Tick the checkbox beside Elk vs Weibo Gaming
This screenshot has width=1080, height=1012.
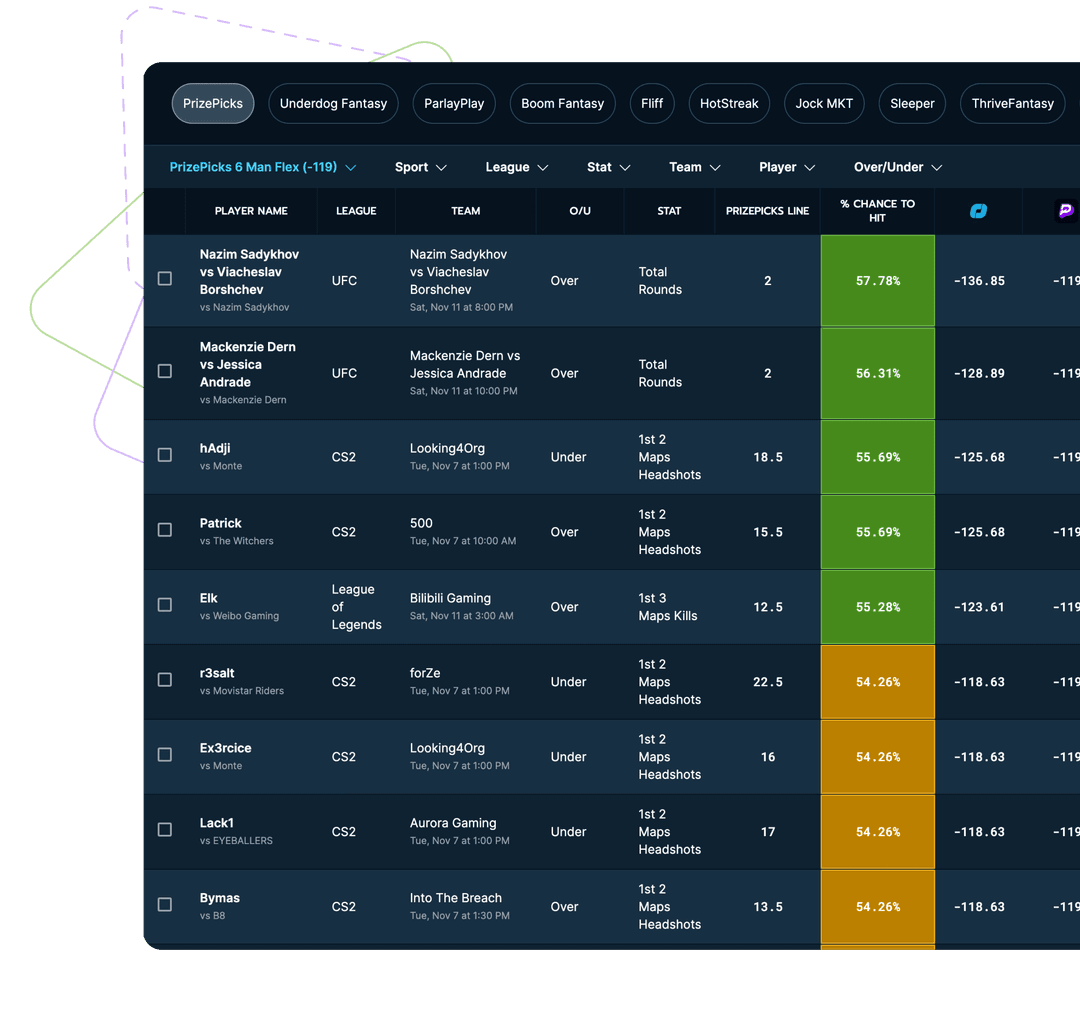click(164, 606)
